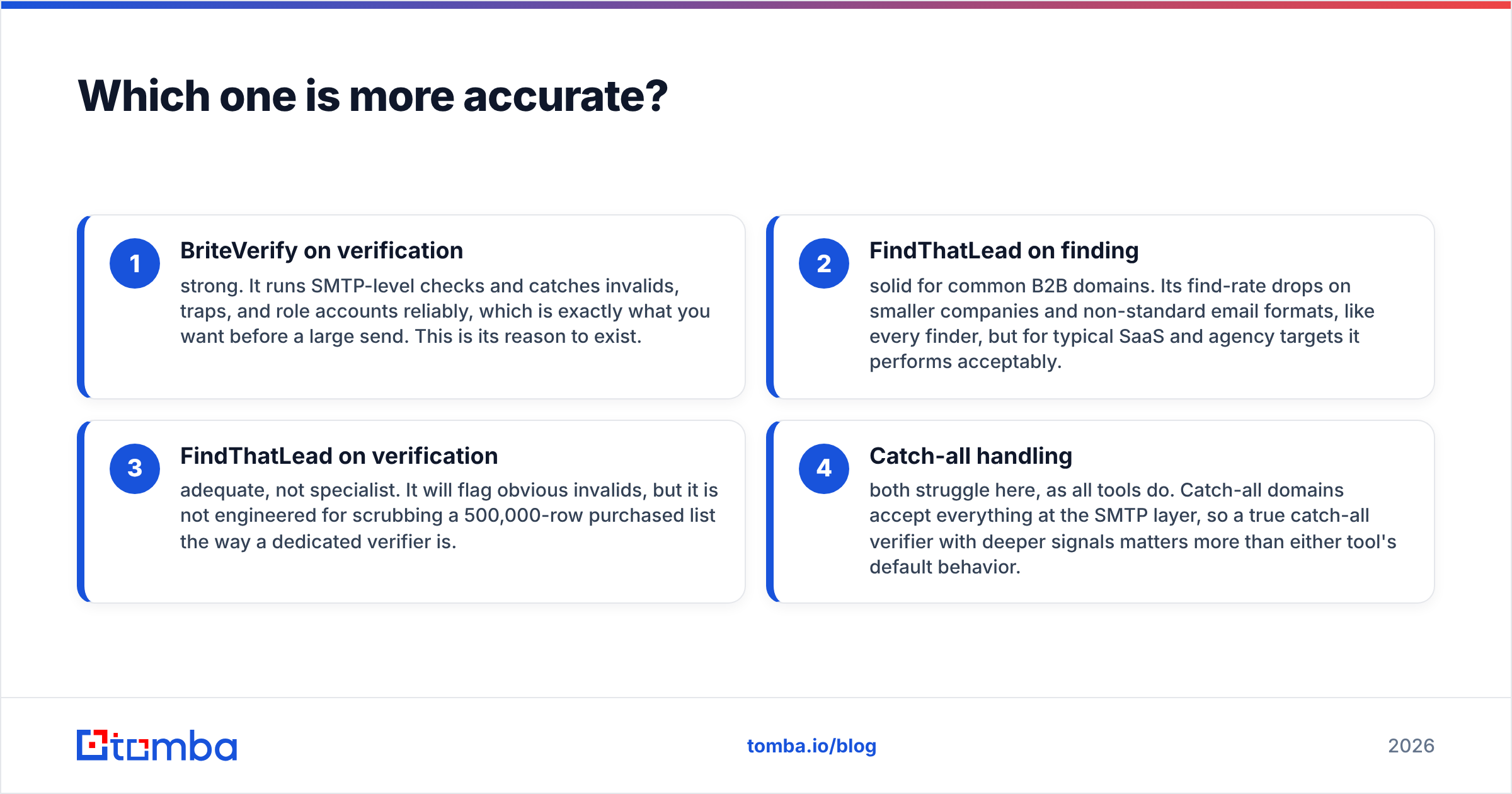Viewport: 1512px width, 794px height.
Task: Click the number 1 circle badge
Action: pyautogui.click(x=135, y=263)
